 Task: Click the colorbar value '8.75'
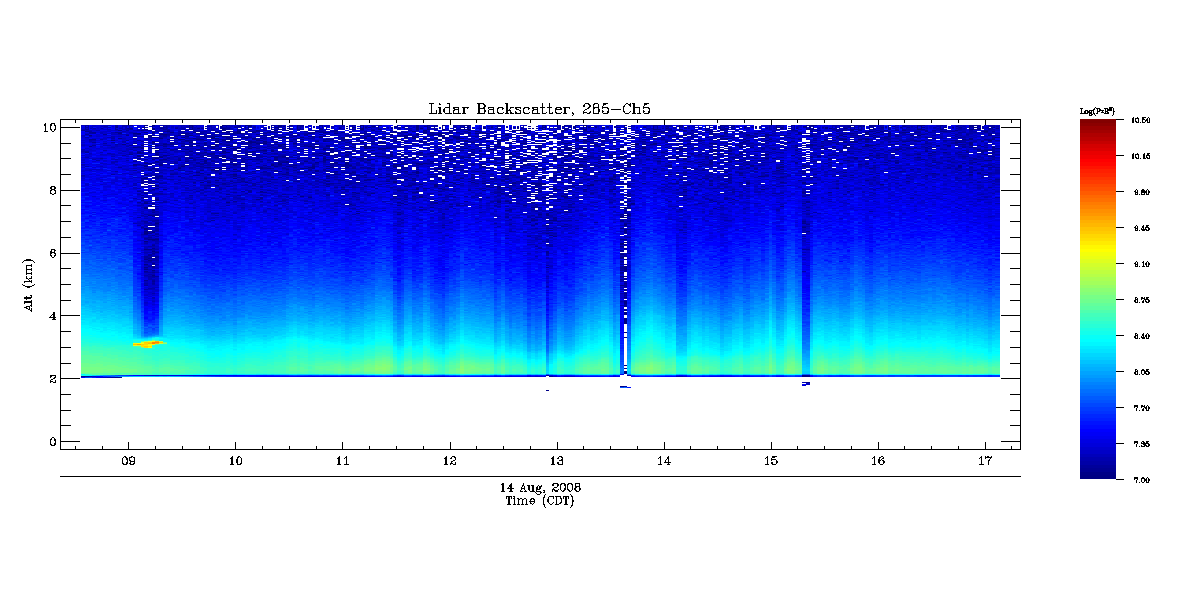1141,299
